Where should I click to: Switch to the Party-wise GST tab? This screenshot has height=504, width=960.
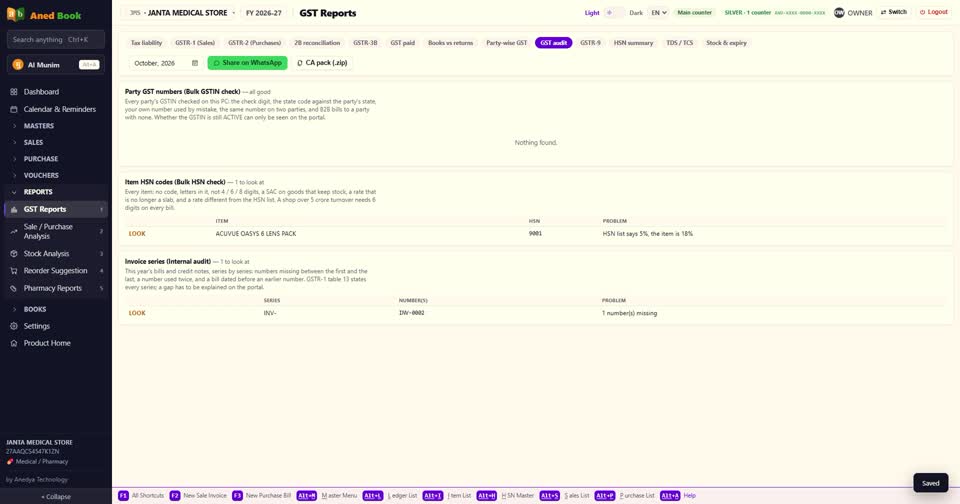[506, 43]
